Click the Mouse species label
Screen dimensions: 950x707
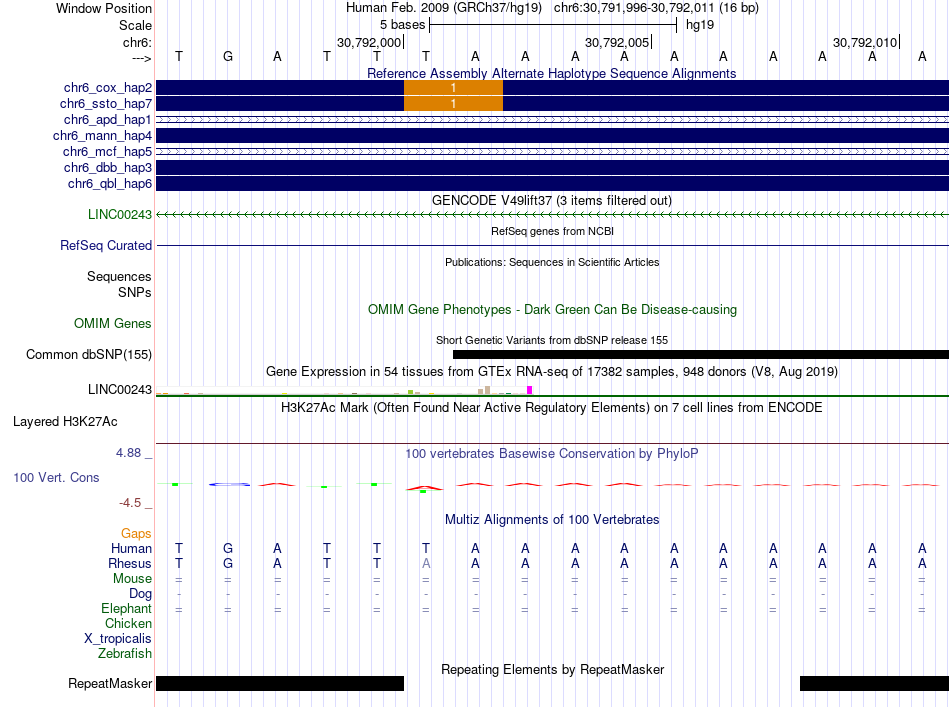pyautogui.click(x=132, y=579)
